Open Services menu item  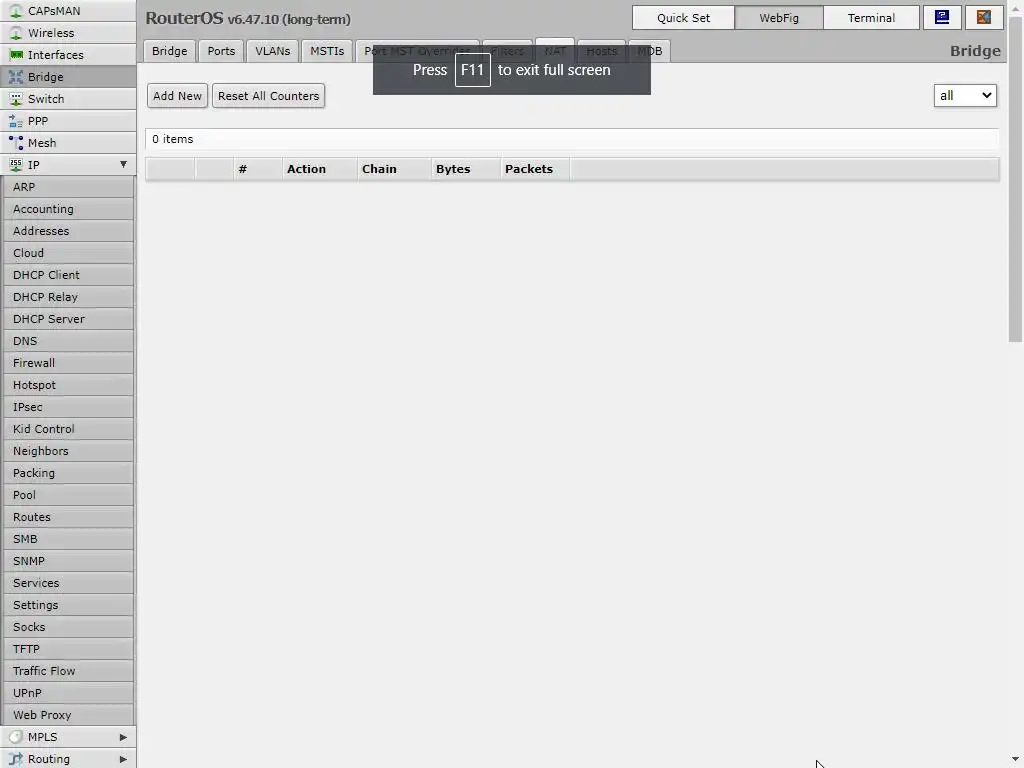68,583
